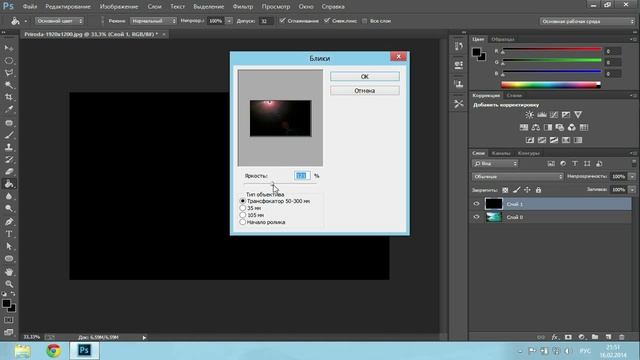
Task: Click OK in Блики dialog
Action: (x=364, y=76)
